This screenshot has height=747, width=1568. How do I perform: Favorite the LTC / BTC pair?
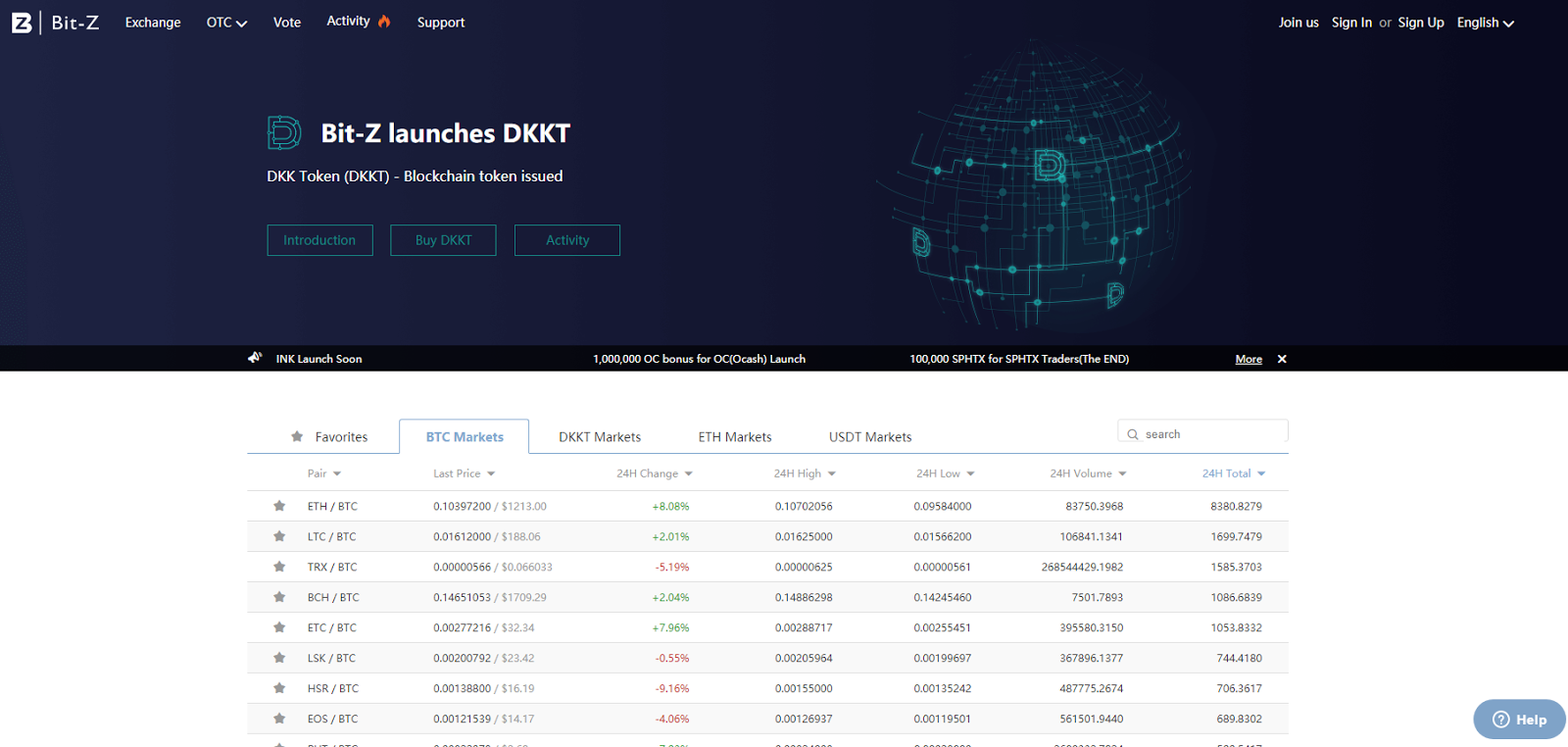[x=279, y=536]
